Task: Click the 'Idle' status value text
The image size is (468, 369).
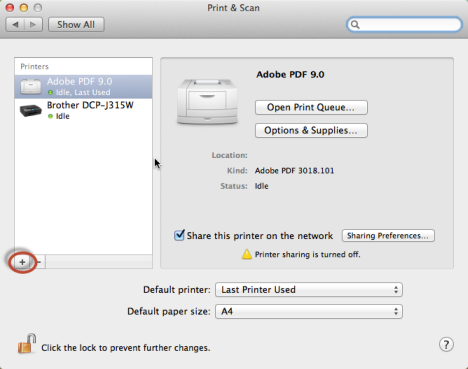Action: tap(262, 186)
